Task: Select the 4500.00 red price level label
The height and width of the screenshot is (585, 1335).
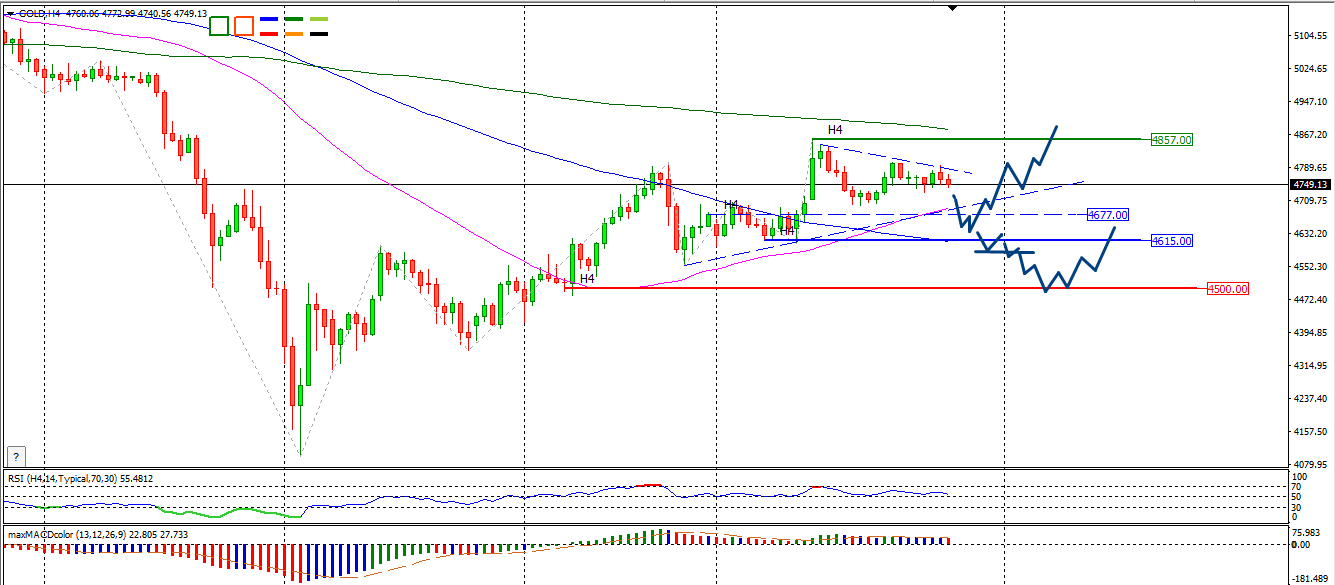Action: pyautogui.click(x=1228, y=289)
